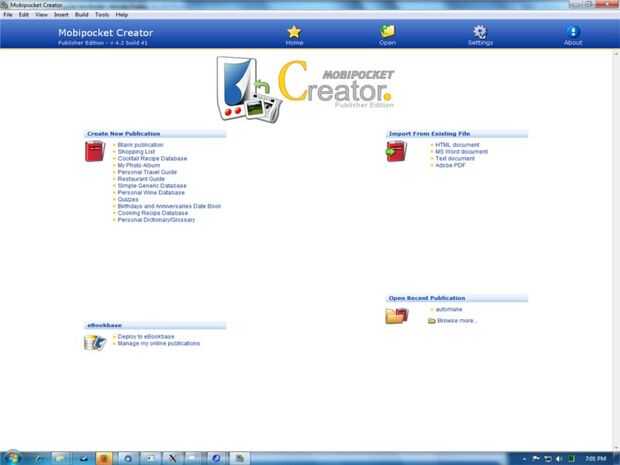Show hidden system tray icons arrow

(x=524, y=459)
